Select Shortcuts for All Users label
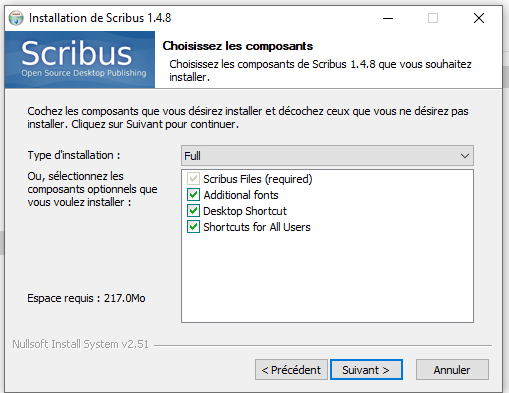The image size is (509, 393). point(257,227)
